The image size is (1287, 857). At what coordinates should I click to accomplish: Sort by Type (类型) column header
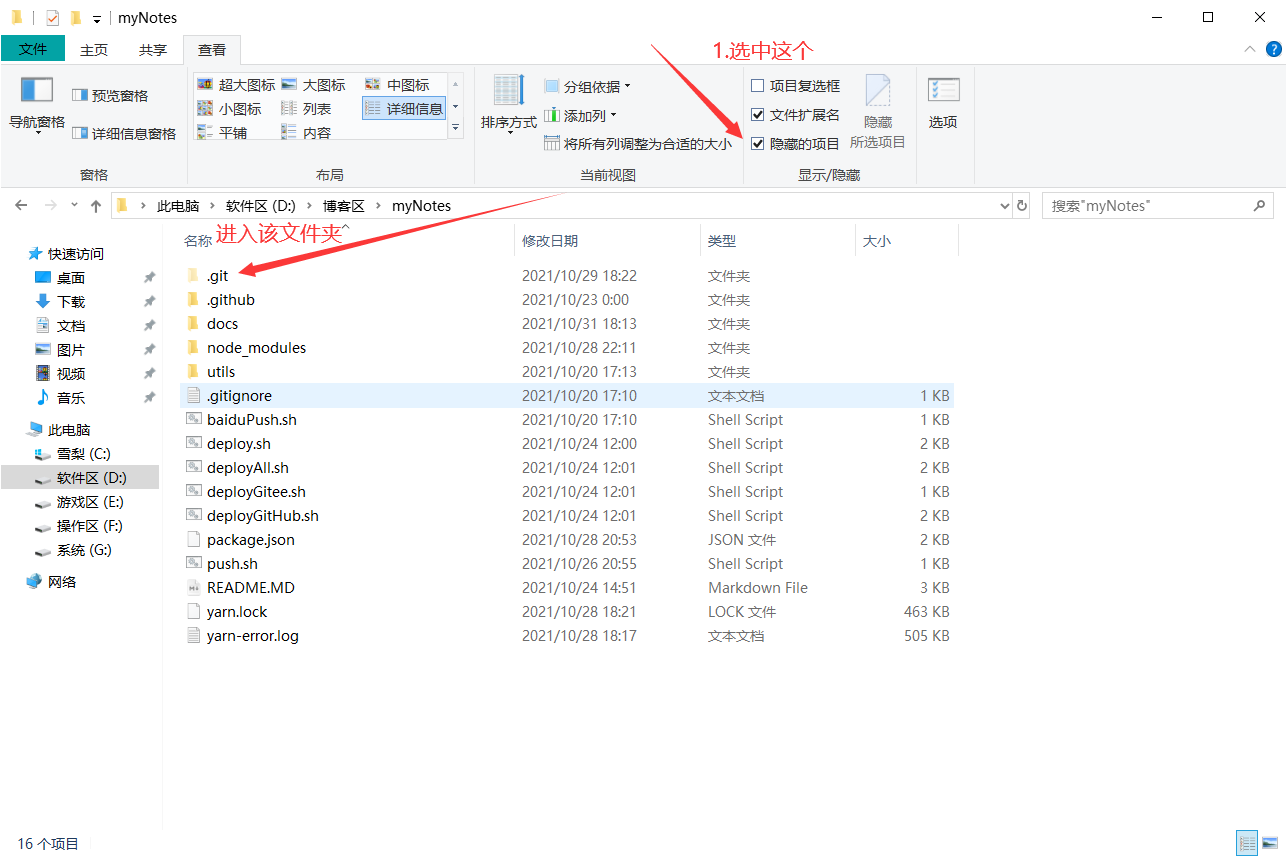722,241
